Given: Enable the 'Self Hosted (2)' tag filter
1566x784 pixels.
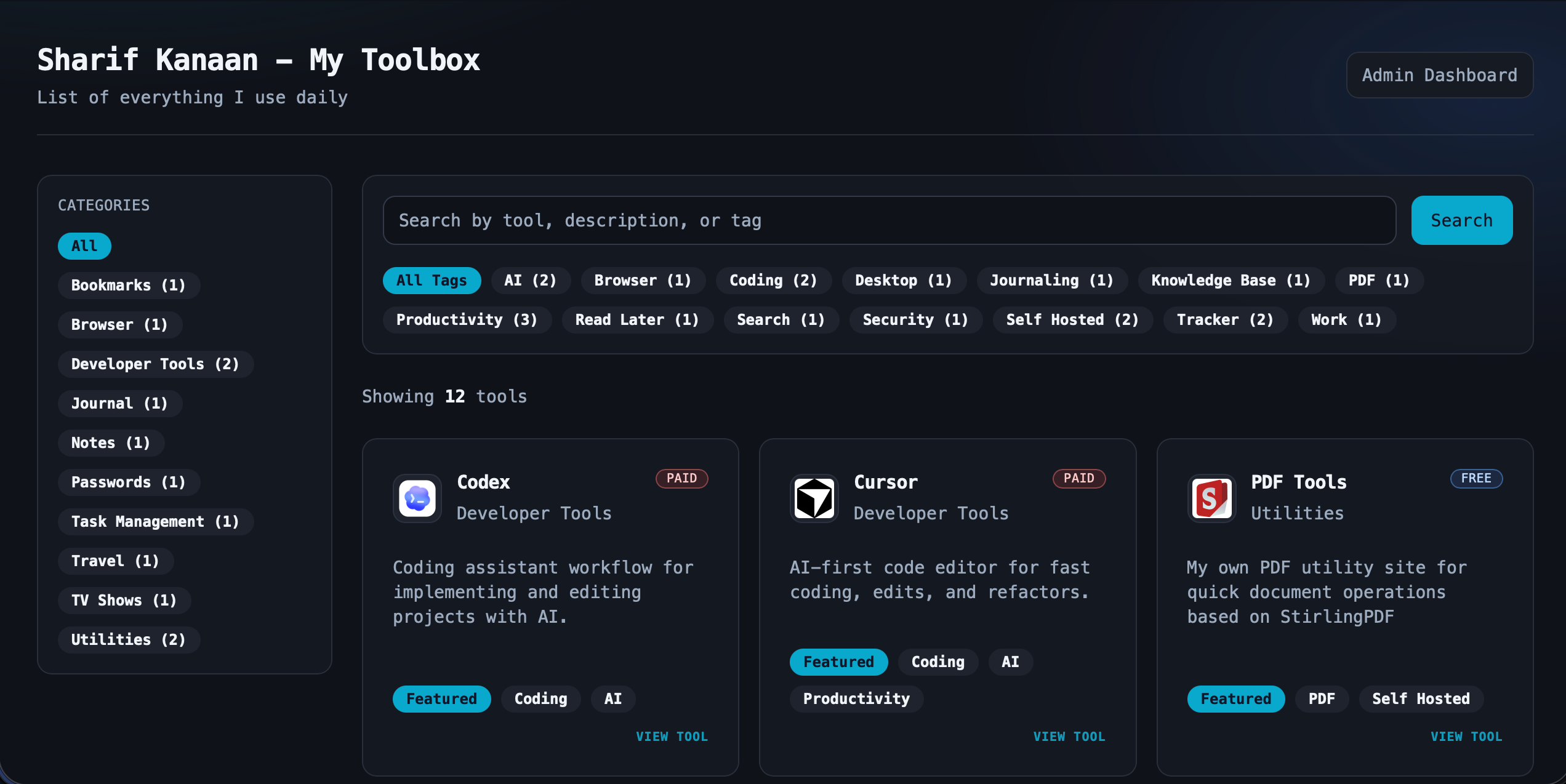Looking at the screenshot, I should point(1072,319).
